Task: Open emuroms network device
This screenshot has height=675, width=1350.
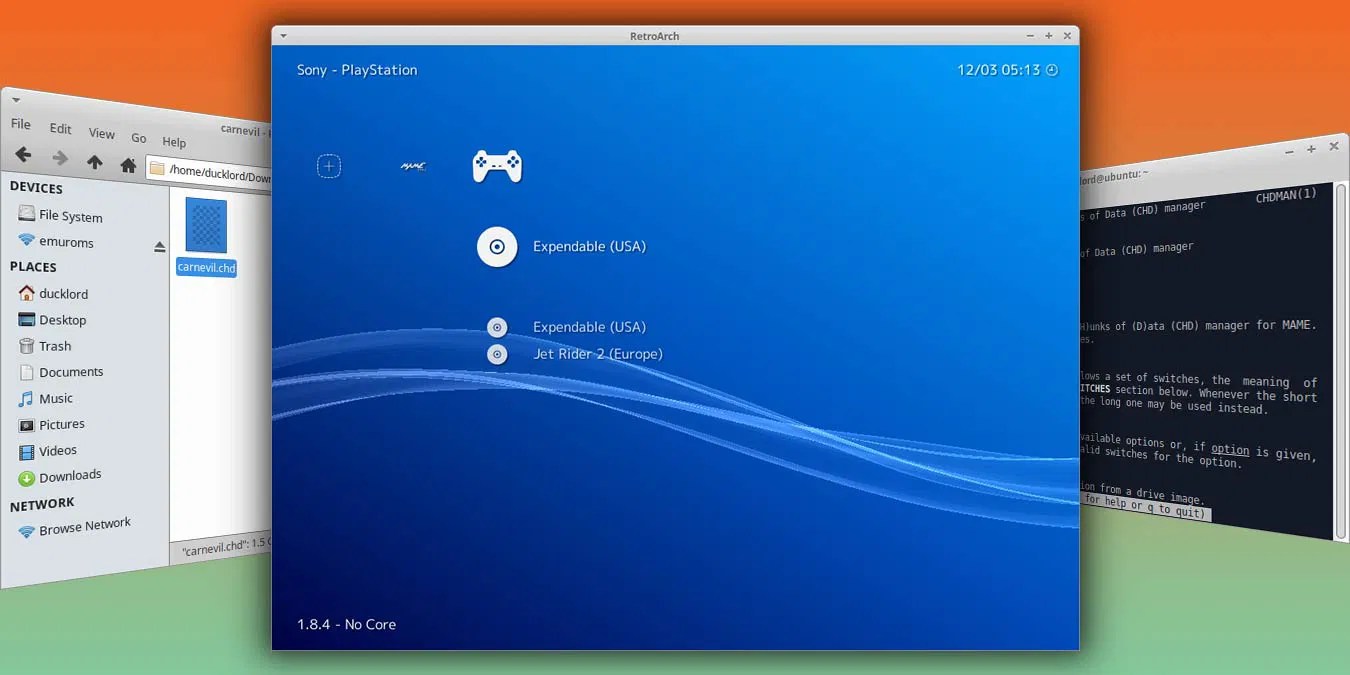Action: pos(57,241)
